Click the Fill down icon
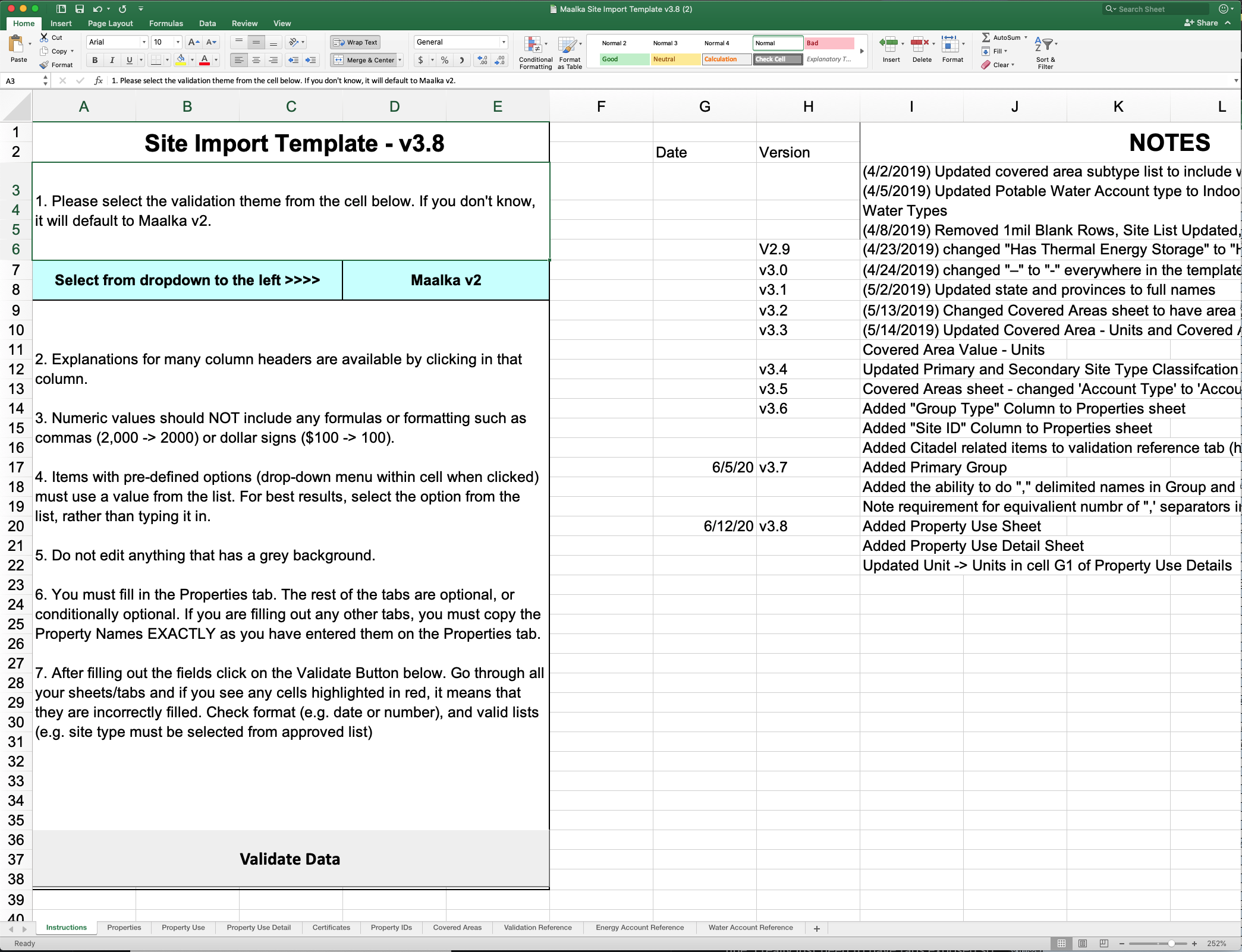The width and height of the screenshot is (1242, 952). 986,51
